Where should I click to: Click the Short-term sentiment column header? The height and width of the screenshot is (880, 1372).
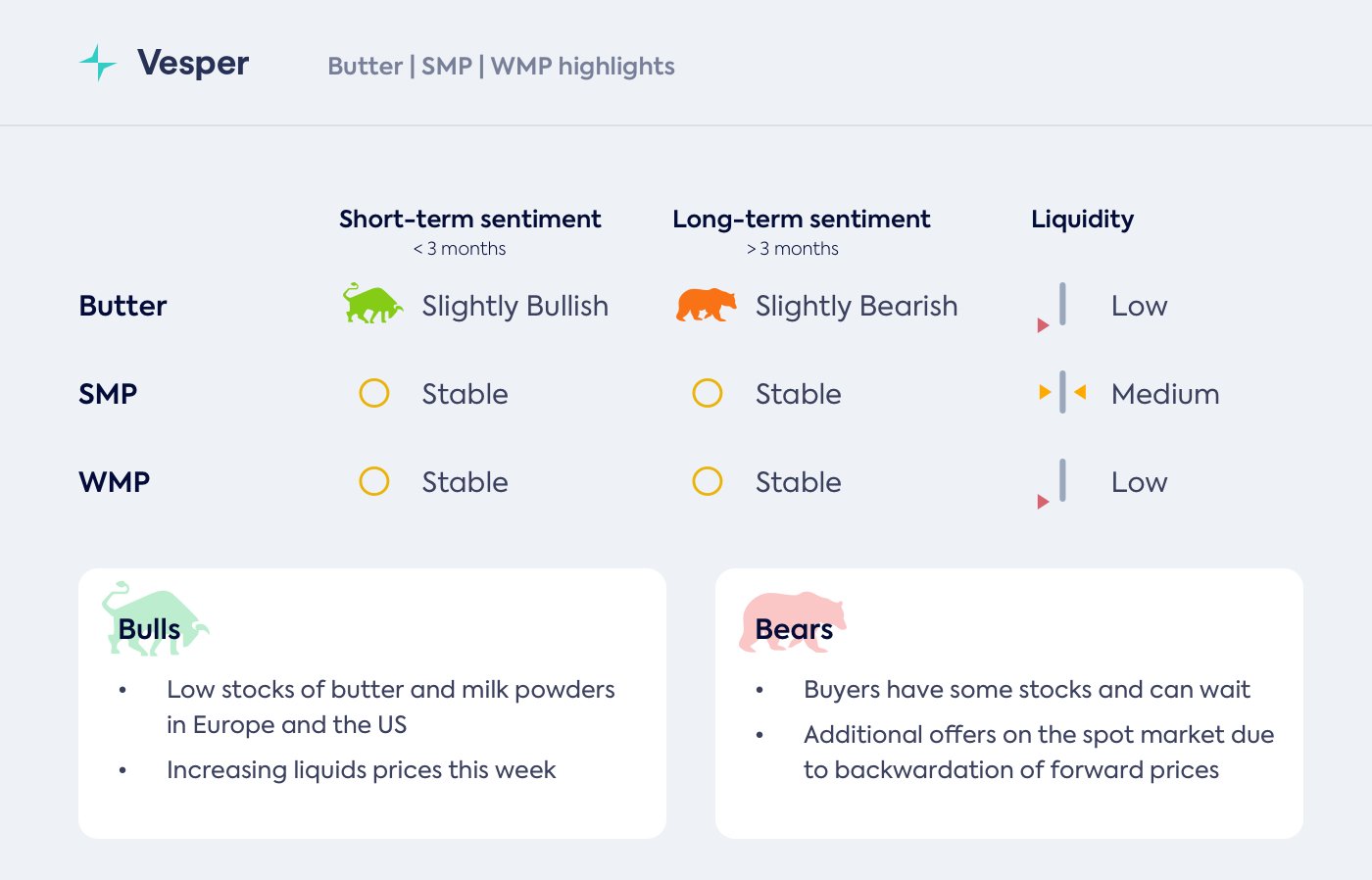click(x=469, y=220)
